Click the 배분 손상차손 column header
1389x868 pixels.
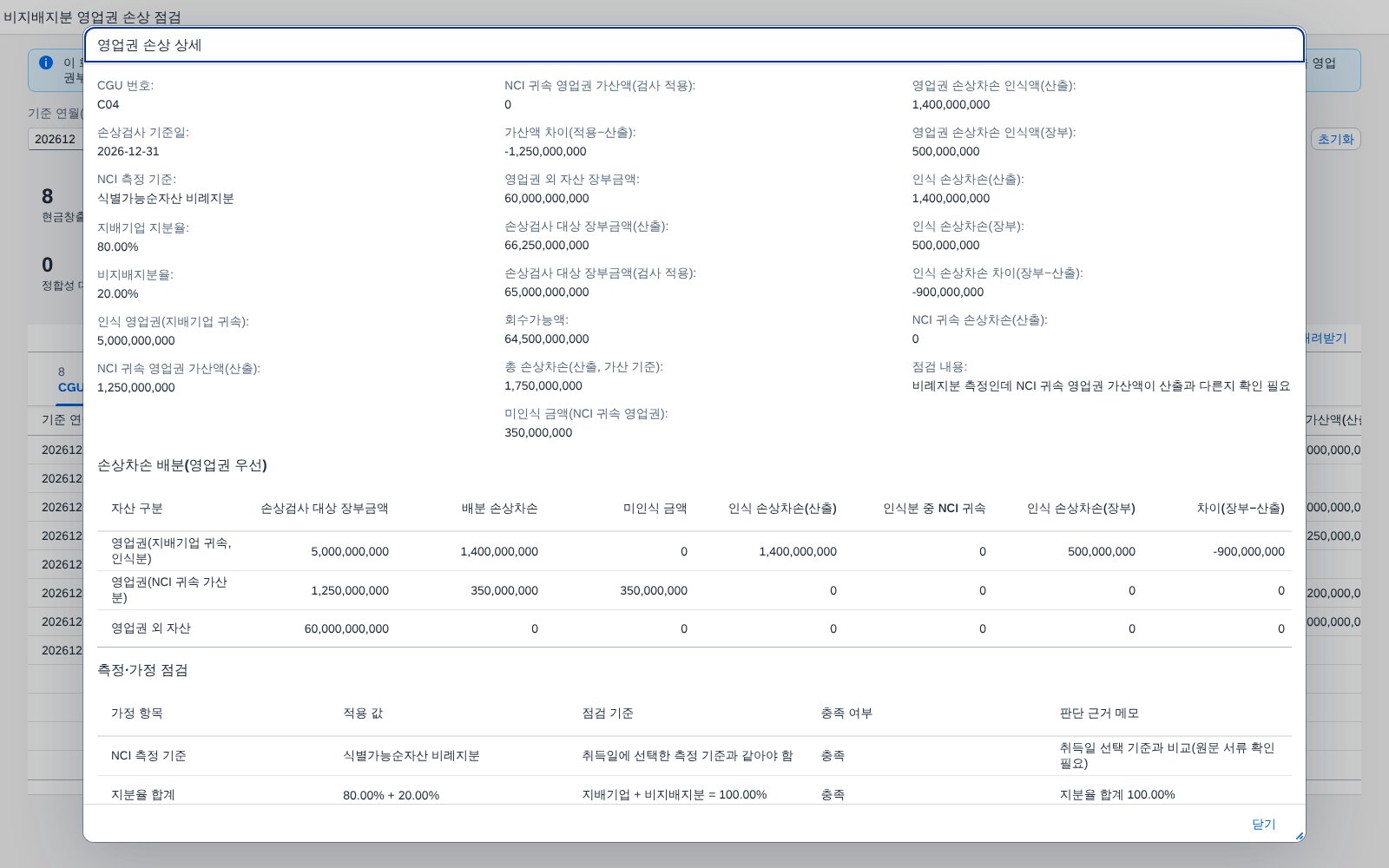[x=500, y=508]
